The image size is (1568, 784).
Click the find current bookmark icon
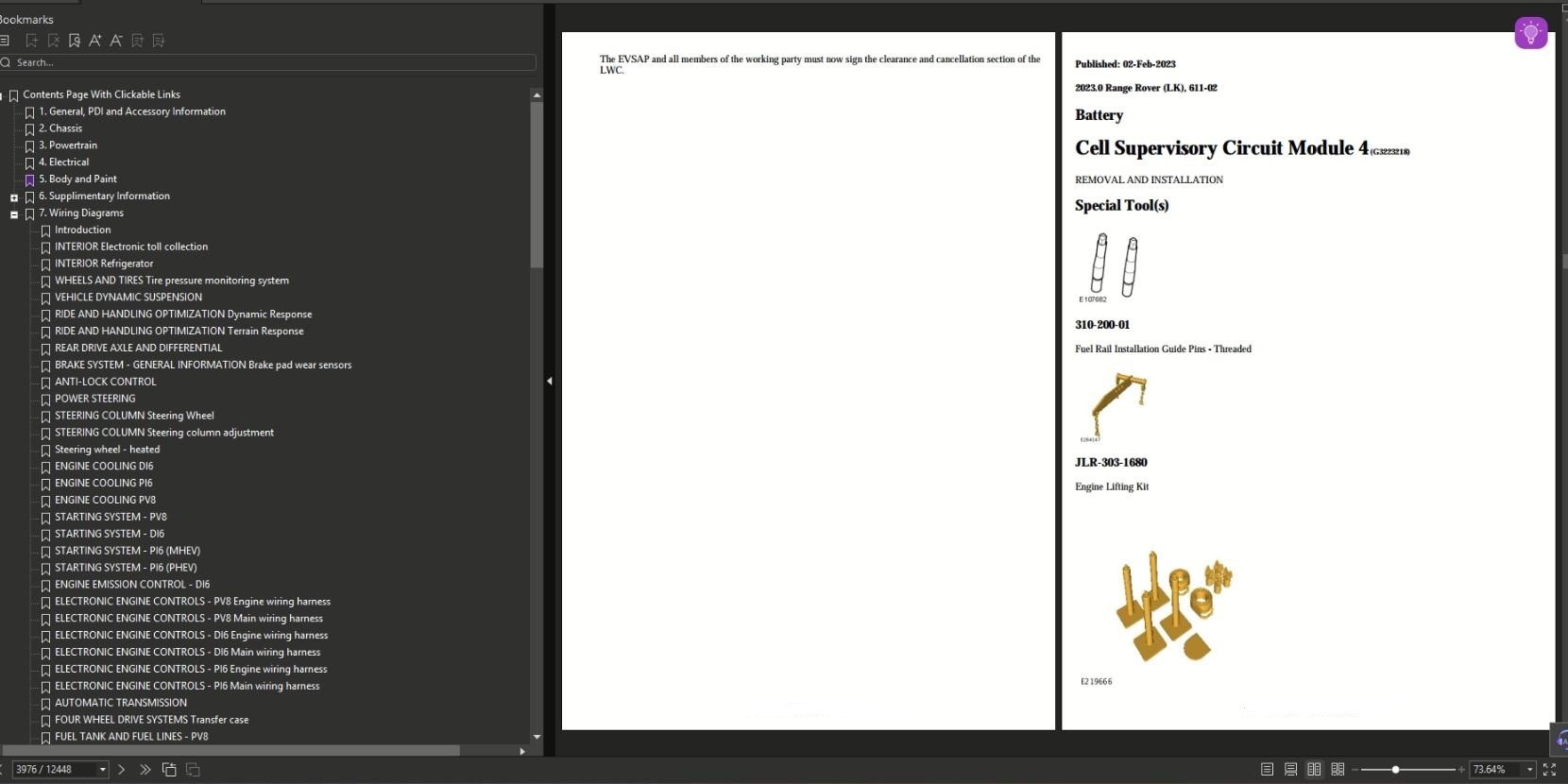click(74, 41)
